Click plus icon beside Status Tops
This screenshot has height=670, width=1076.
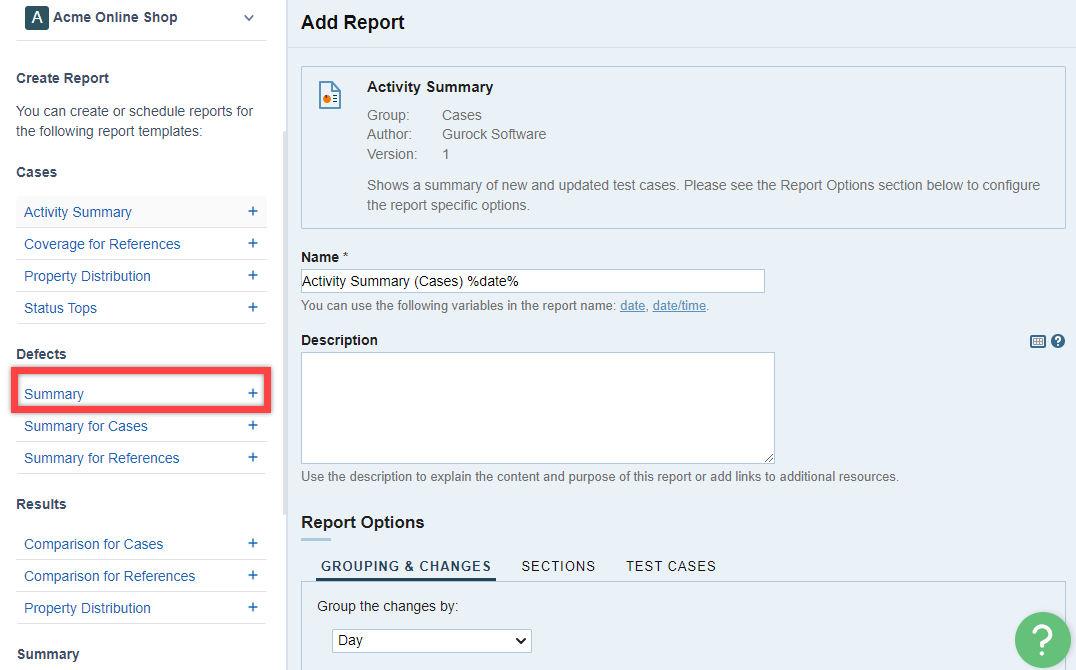pos(253,308)
